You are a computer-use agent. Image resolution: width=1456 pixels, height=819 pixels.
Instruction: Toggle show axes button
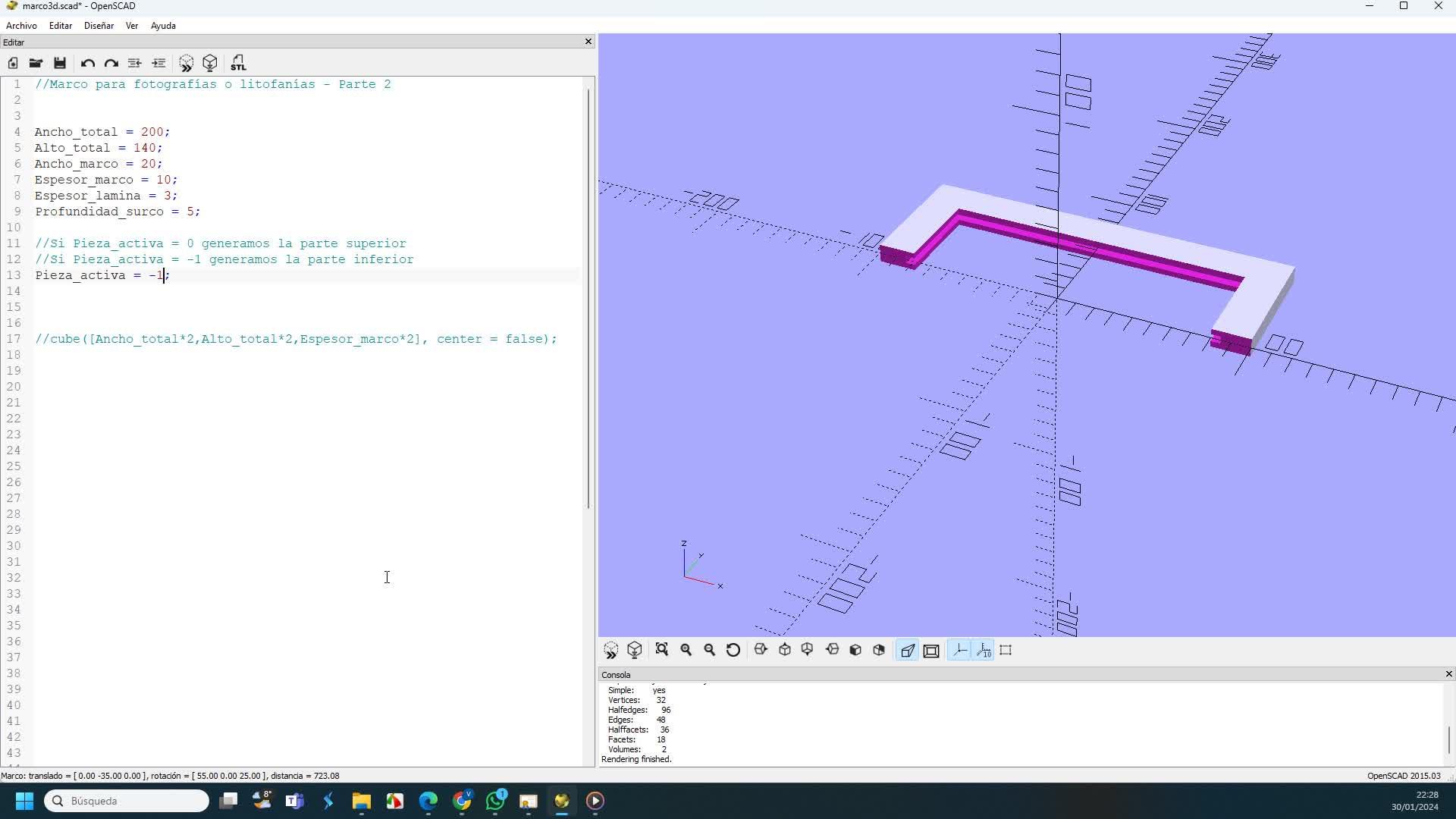(960, 650)
